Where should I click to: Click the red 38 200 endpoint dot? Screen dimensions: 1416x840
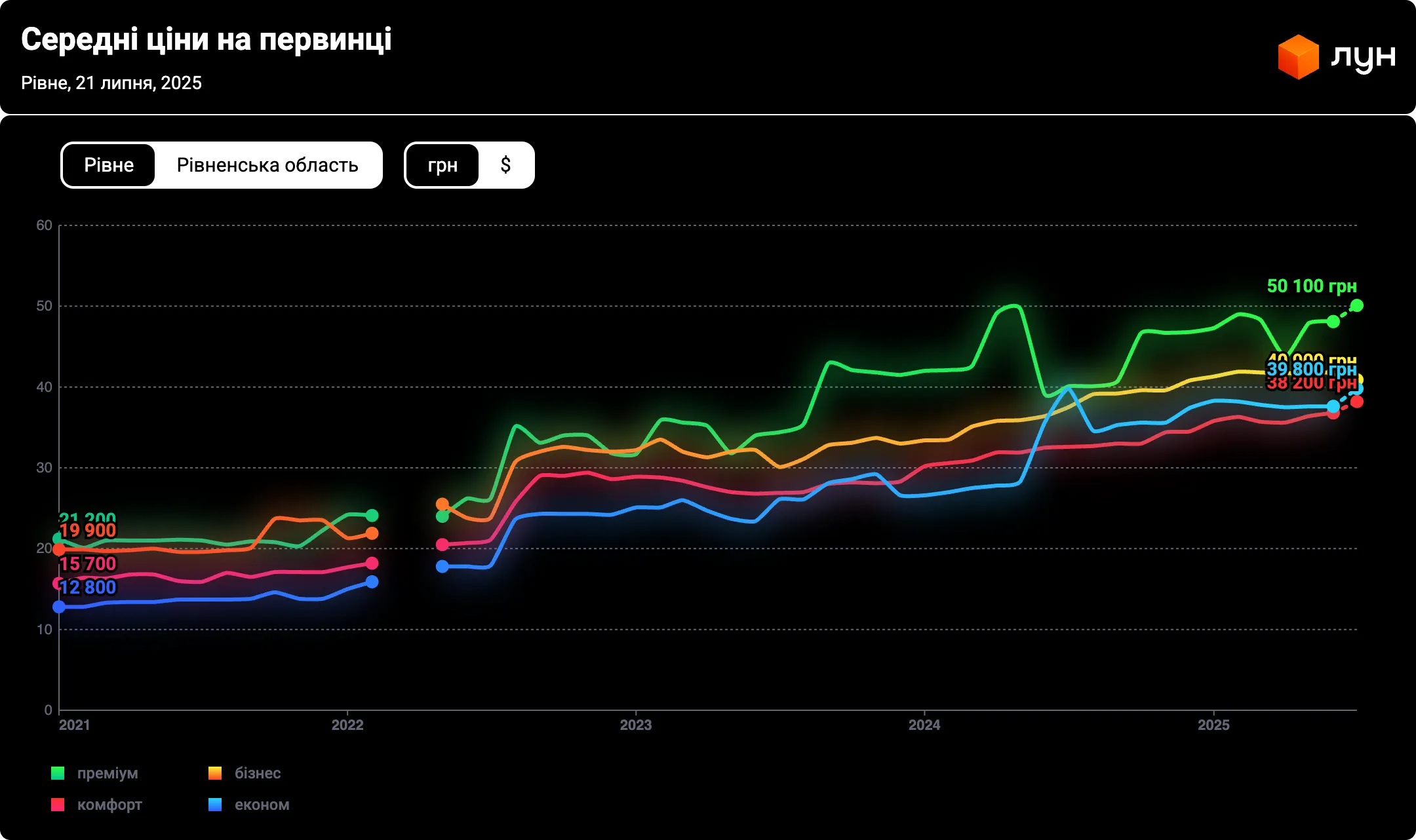[1356, 402]
